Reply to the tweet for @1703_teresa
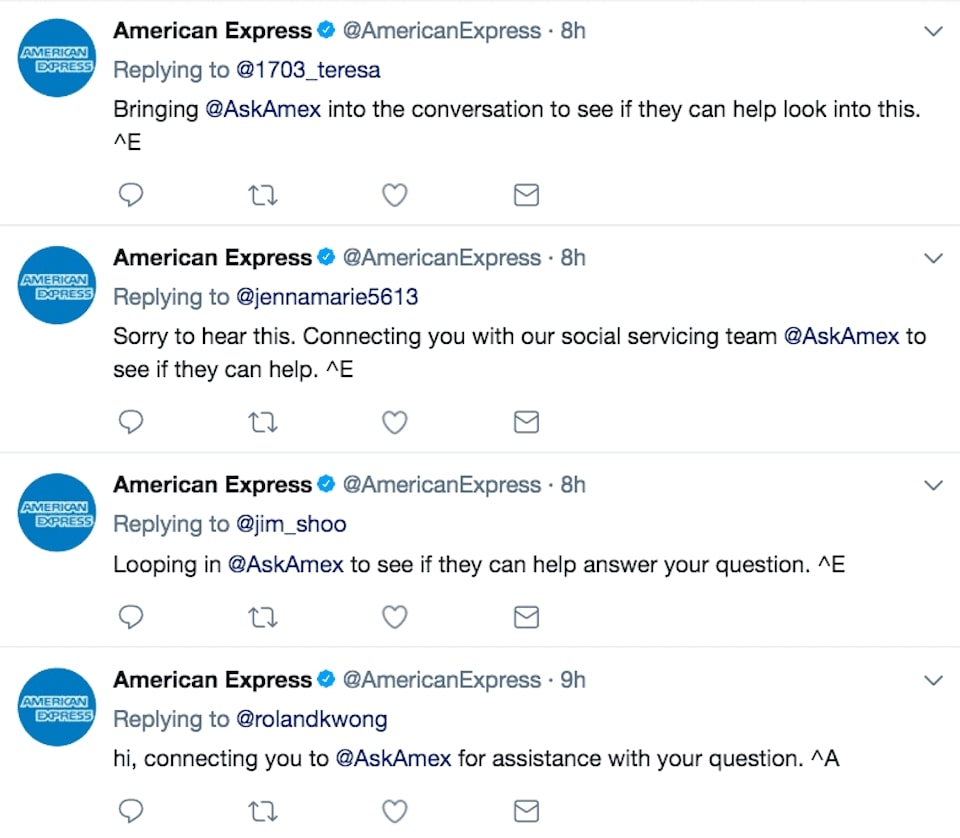The width and height of the screenshot is (960, 838). pyautogui.click(x=130, y=195)
